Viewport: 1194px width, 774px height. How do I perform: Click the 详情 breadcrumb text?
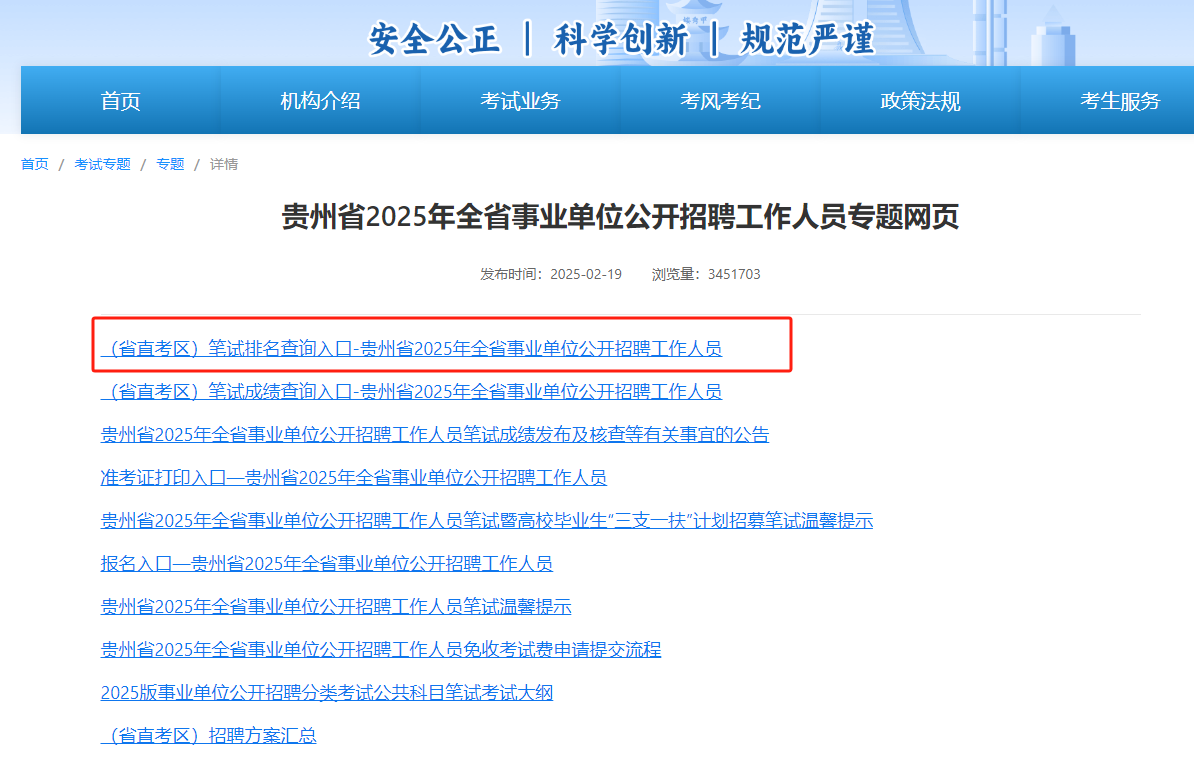coord(224,164)
